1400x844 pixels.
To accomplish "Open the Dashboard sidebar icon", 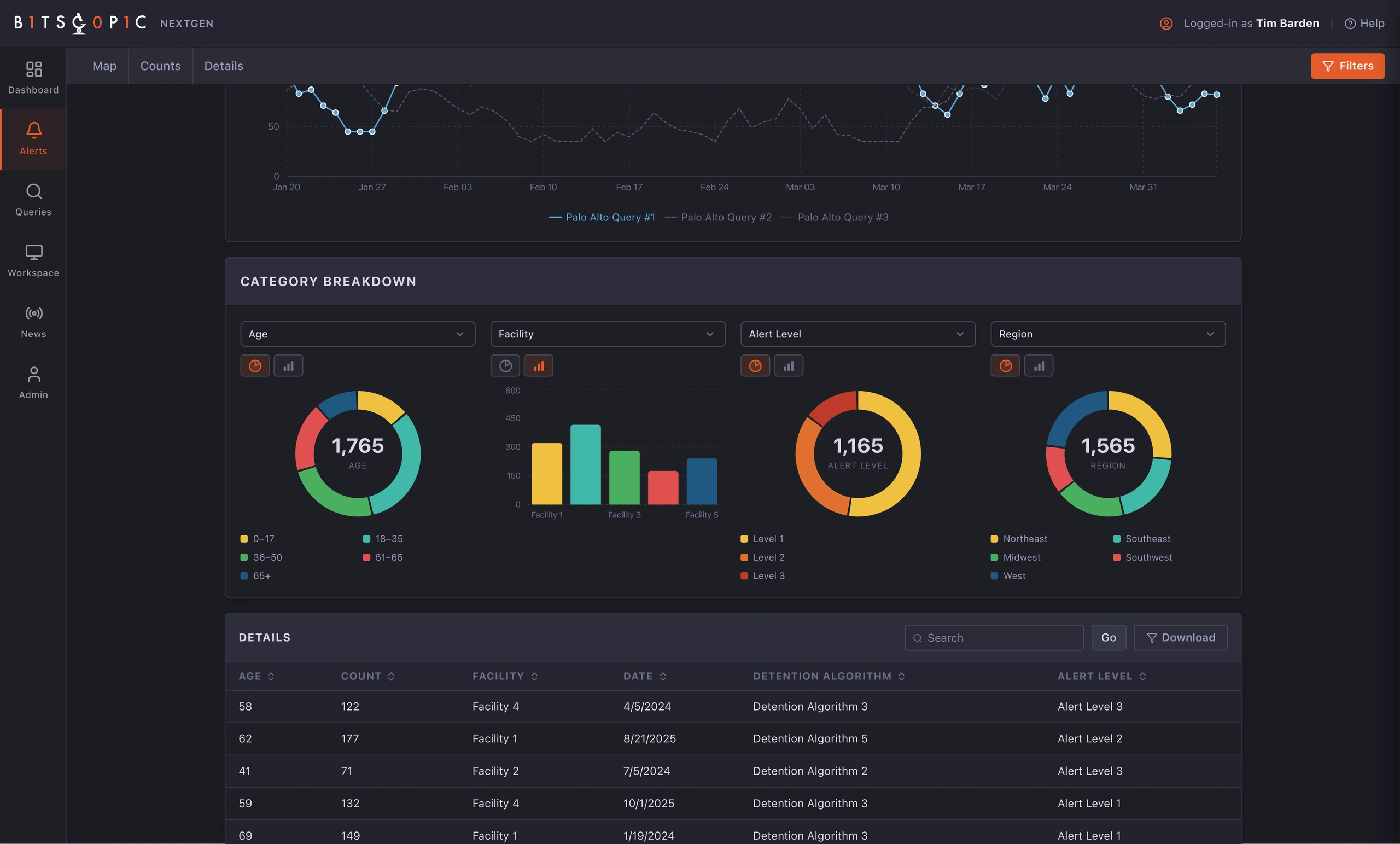I will point(33,69).
